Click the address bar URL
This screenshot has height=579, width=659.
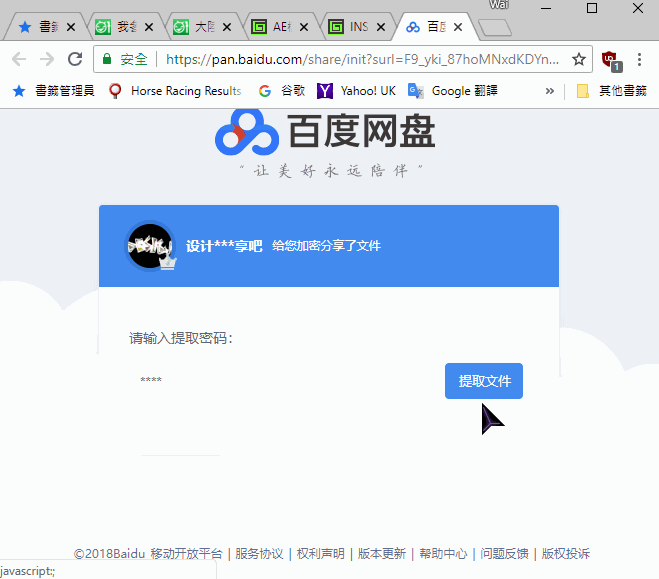[x=362, y=59]
